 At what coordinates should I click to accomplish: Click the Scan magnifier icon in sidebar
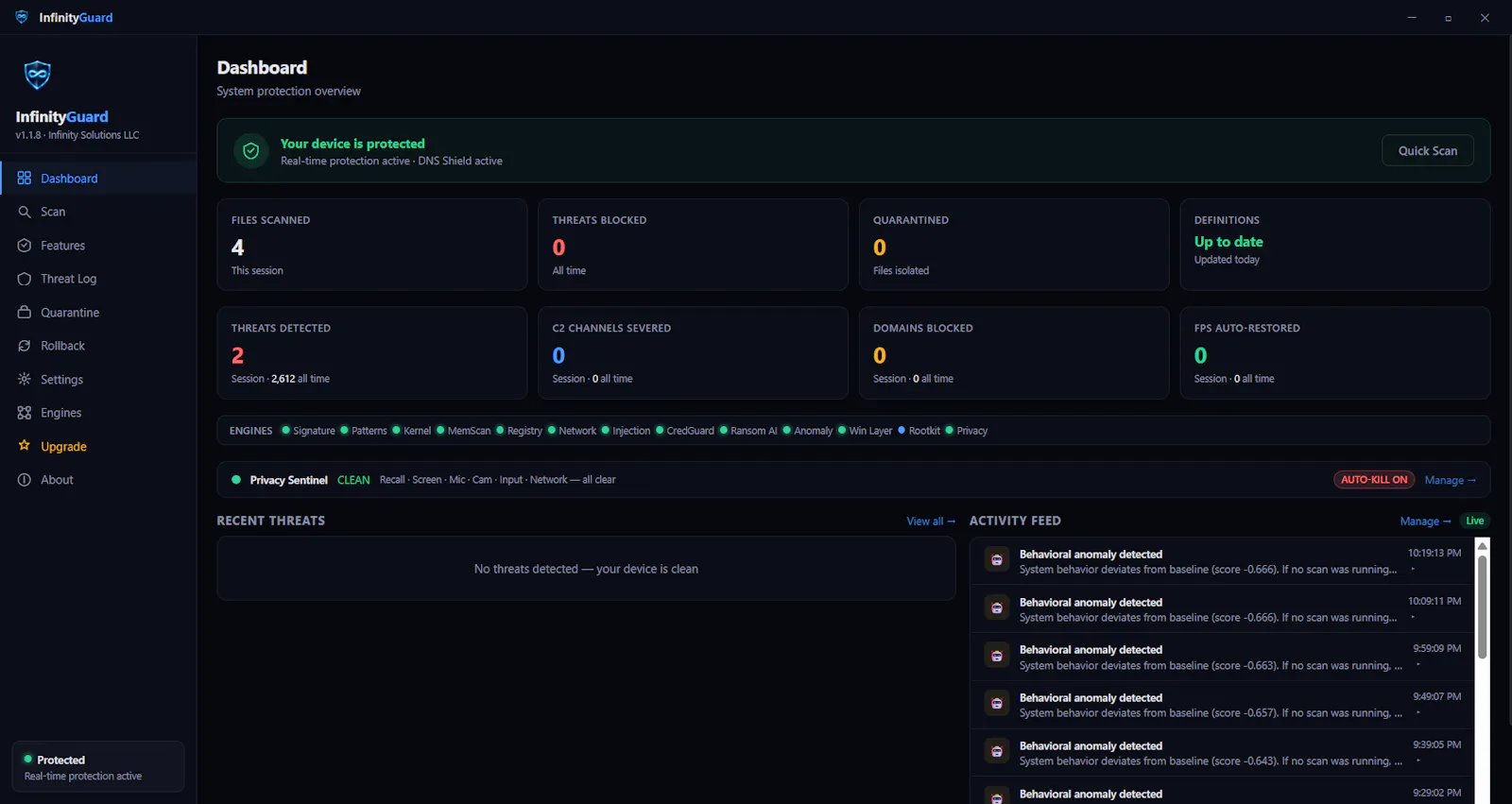pos(25,212)
